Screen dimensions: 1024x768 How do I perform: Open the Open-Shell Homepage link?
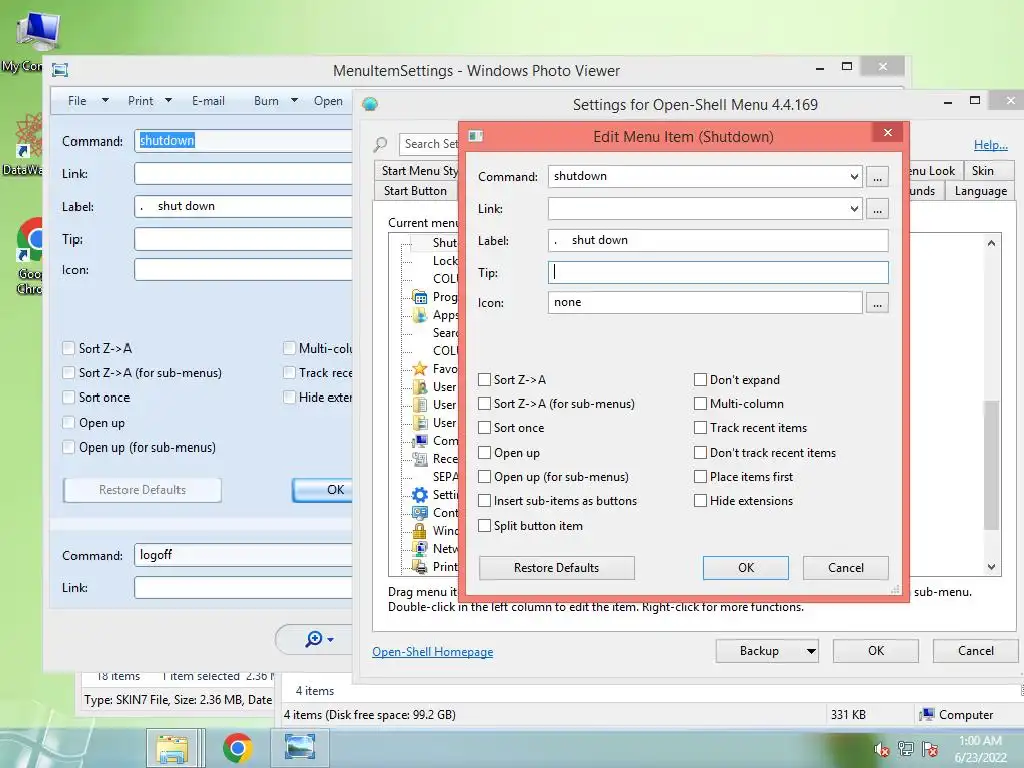[x=432, y=652]
